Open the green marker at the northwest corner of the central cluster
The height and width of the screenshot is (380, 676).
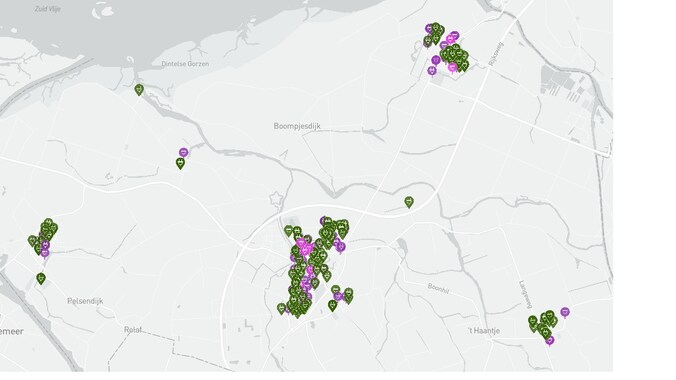pyautogui.click(x=288, y=231)
